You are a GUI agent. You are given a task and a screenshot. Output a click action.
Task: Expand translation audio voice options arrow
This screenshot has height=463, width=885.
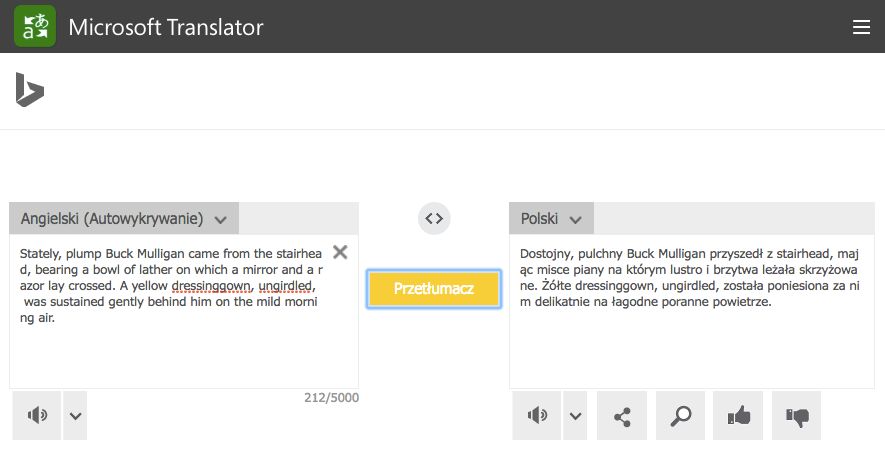pos(575,415)
